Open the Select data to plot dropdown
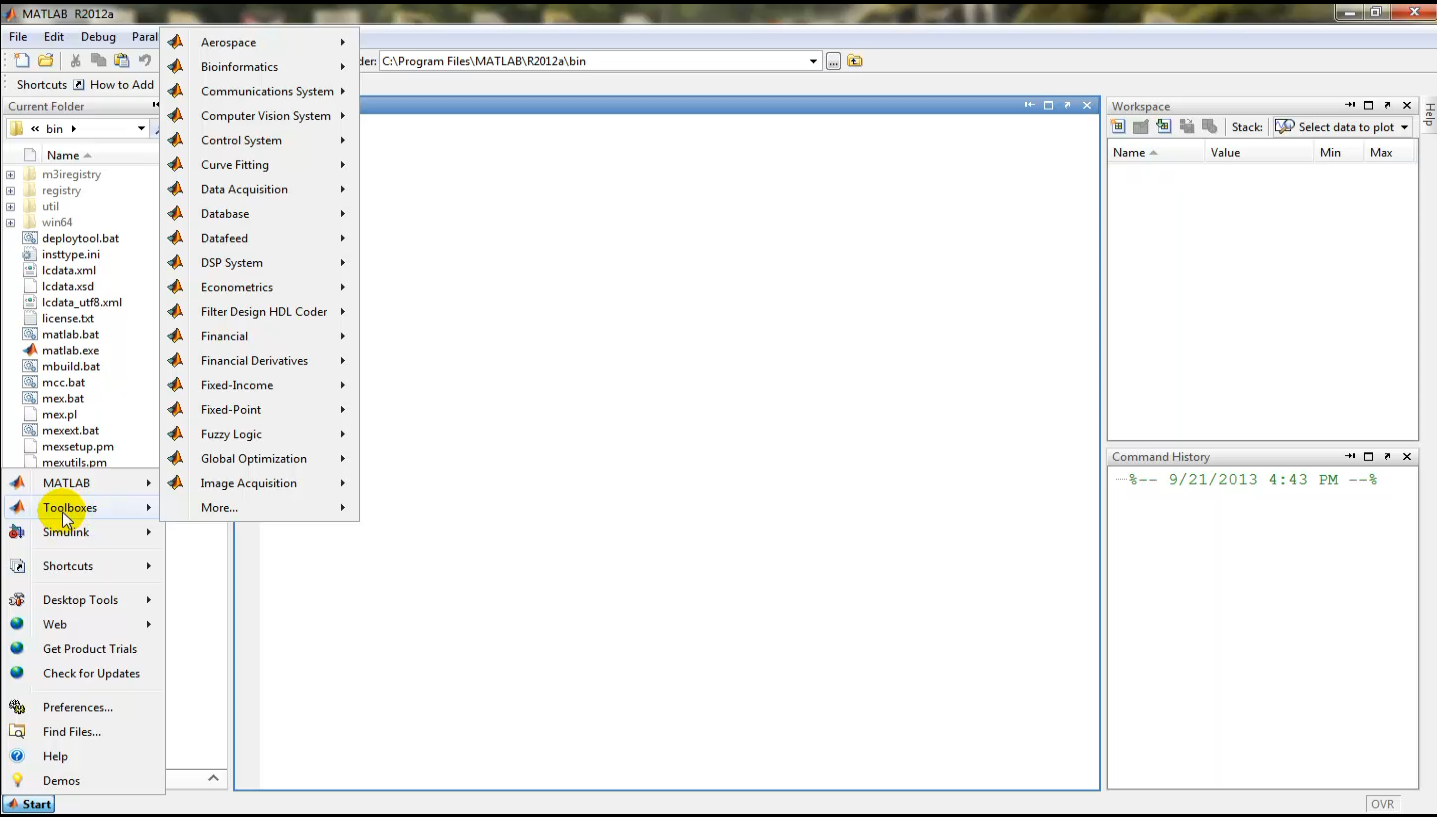Viewport: 1437px width, 817px height. [1404, 127]
